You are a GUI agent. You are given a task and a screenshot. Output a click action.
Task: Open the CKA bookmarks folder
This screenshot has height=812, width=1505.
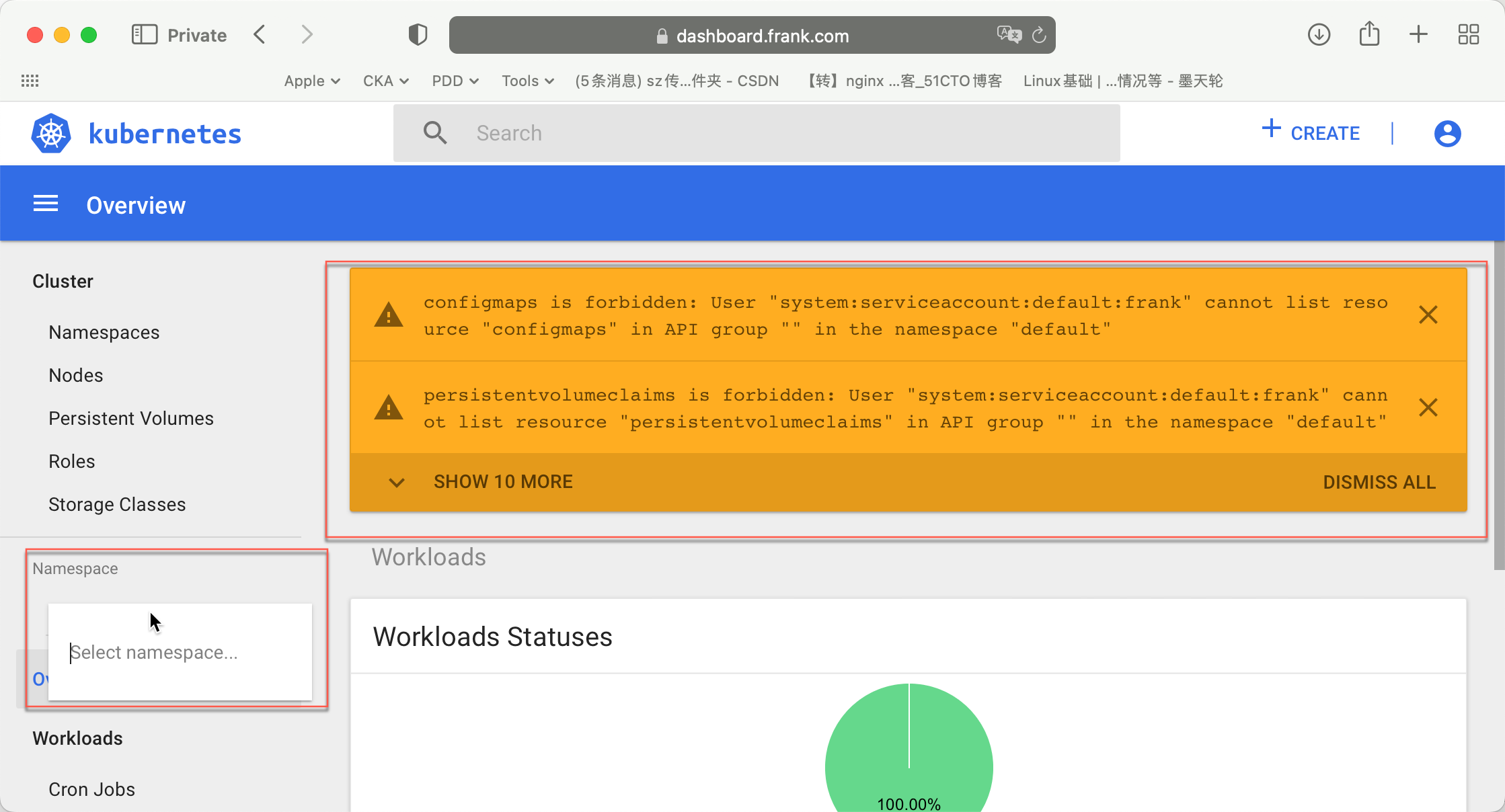point(386,81)
